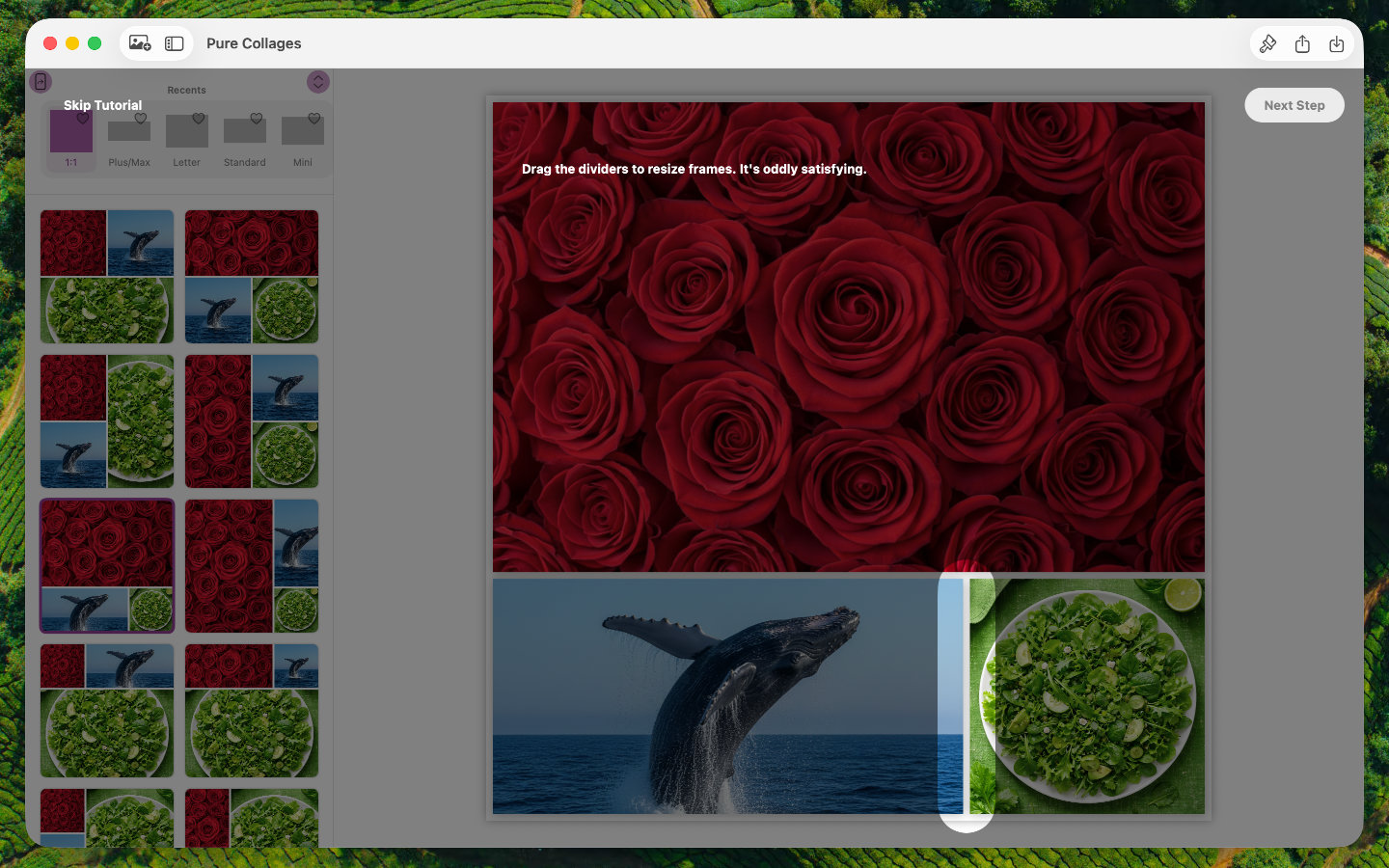Image resolution: width=1389 pixels, height=868 pixels.
Task: Select the Letter canvas size
Action: click(x=187, y=139)
